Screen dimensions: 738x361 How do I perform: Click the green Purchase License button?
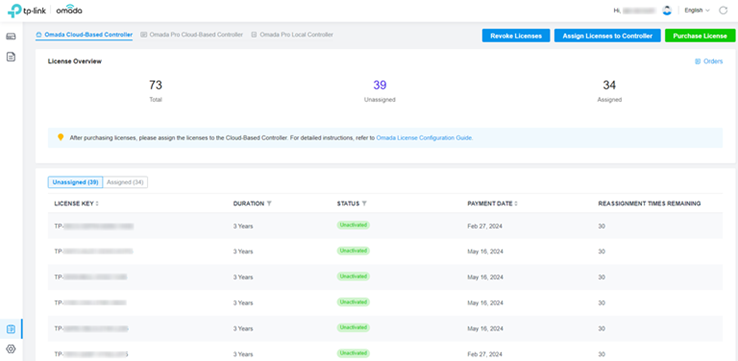coord(700,36)
